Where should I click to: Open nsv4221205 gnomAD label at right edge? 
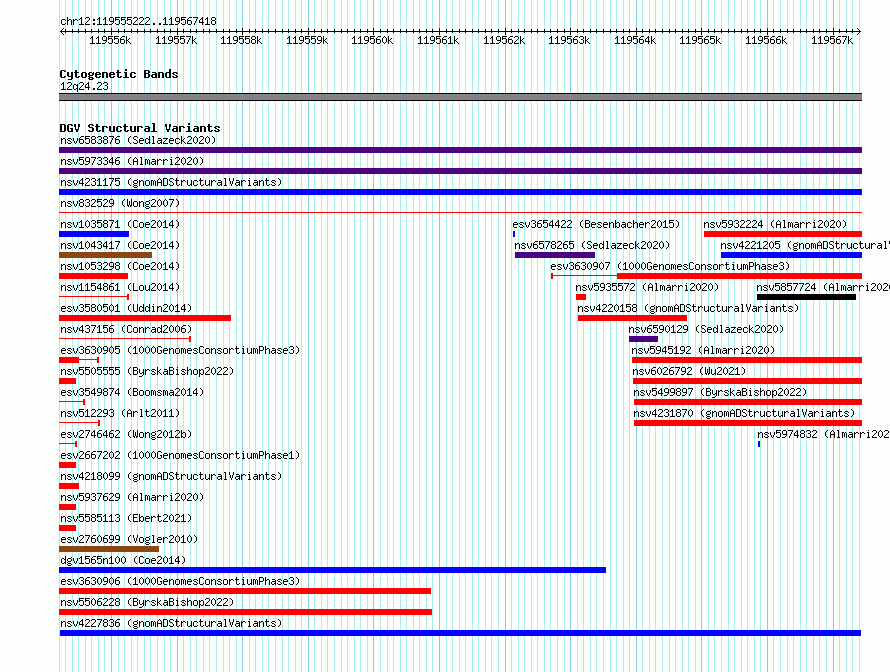coord(805,245)
